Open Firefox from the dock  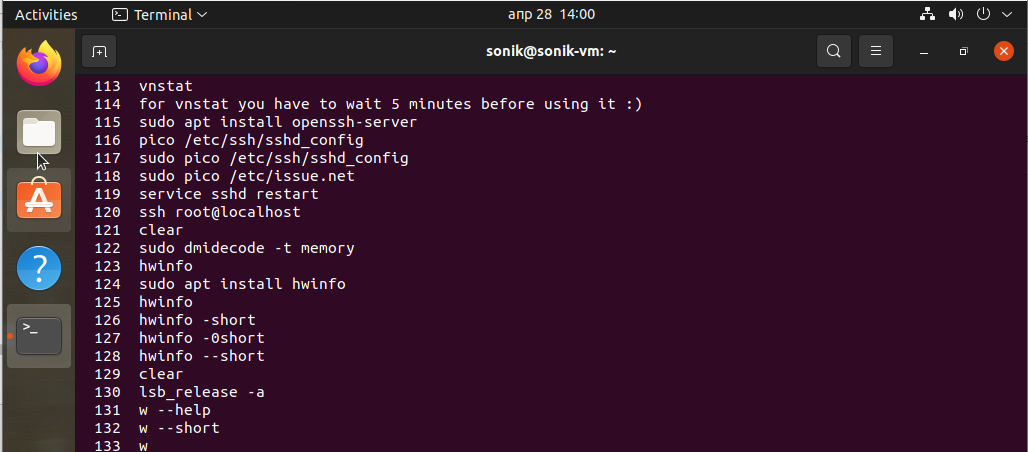(x=39, y=64)
